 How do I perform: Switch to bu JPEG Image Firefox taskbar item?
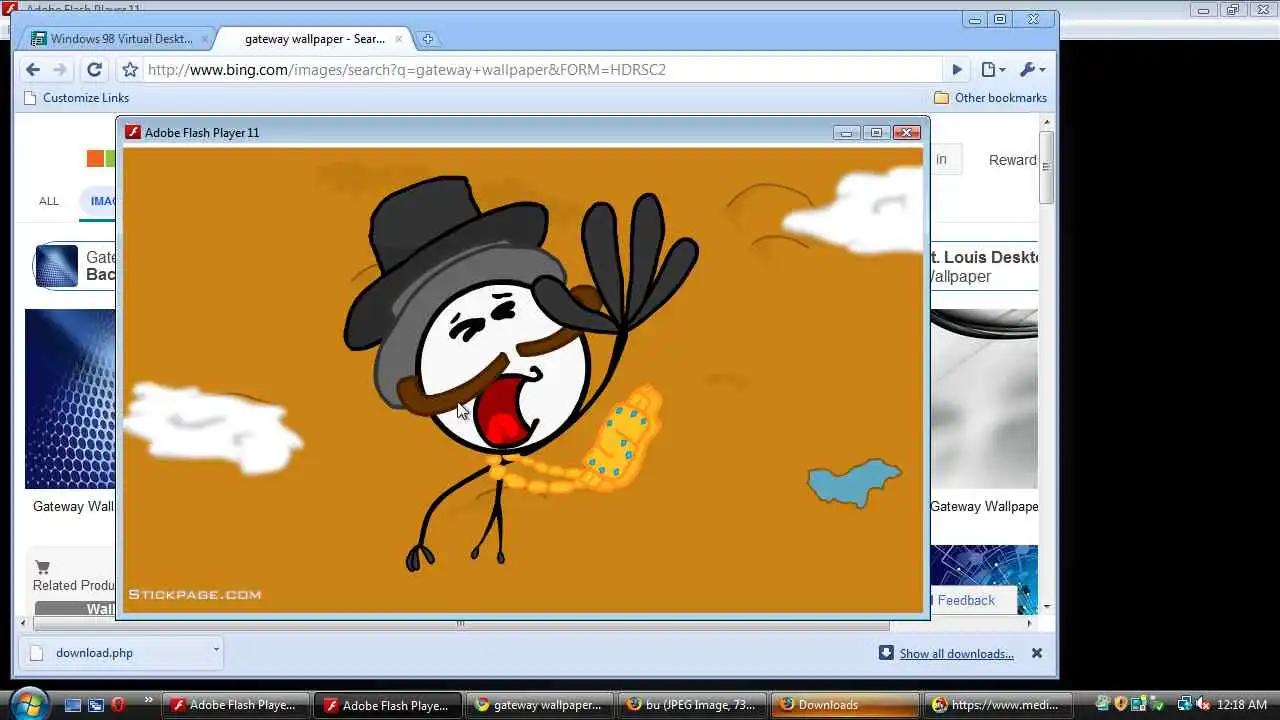(692, 705)
